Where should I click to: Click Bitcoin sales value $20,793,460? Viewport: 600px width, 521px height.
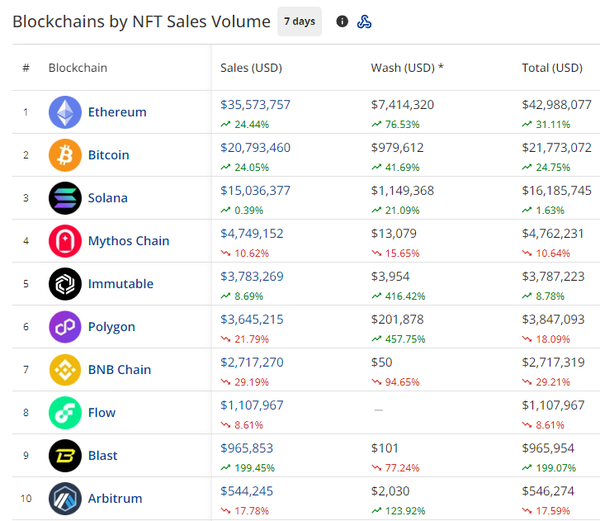click(x=255, y=148)
